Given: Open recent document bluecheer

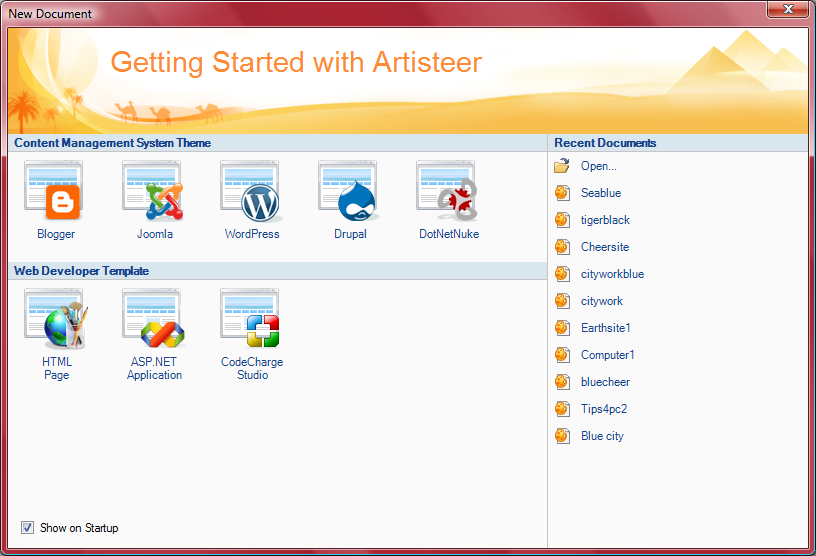Looking at the screenshot, I should (605, 383).
